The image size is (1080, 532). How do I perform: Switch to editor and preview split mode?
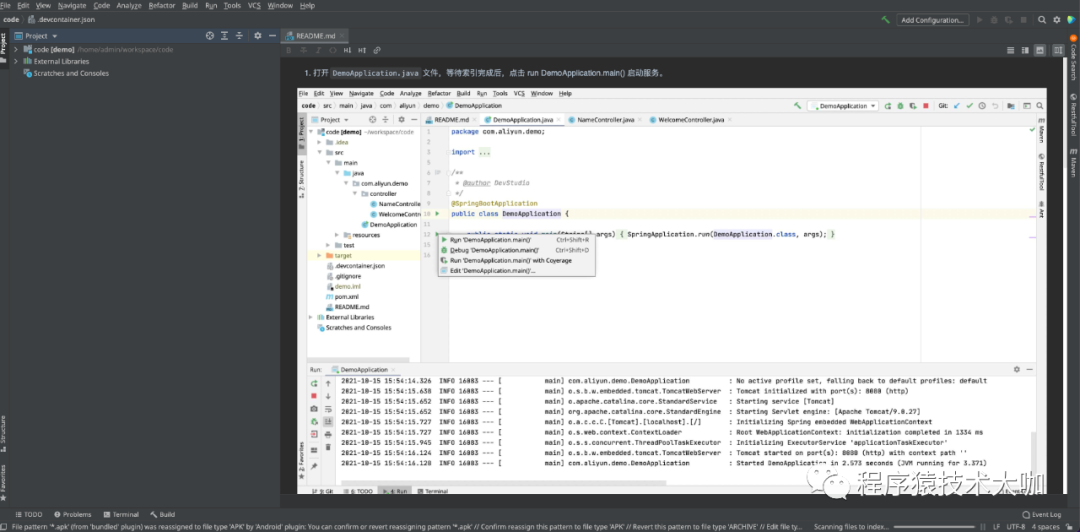tap(1025, 50)
